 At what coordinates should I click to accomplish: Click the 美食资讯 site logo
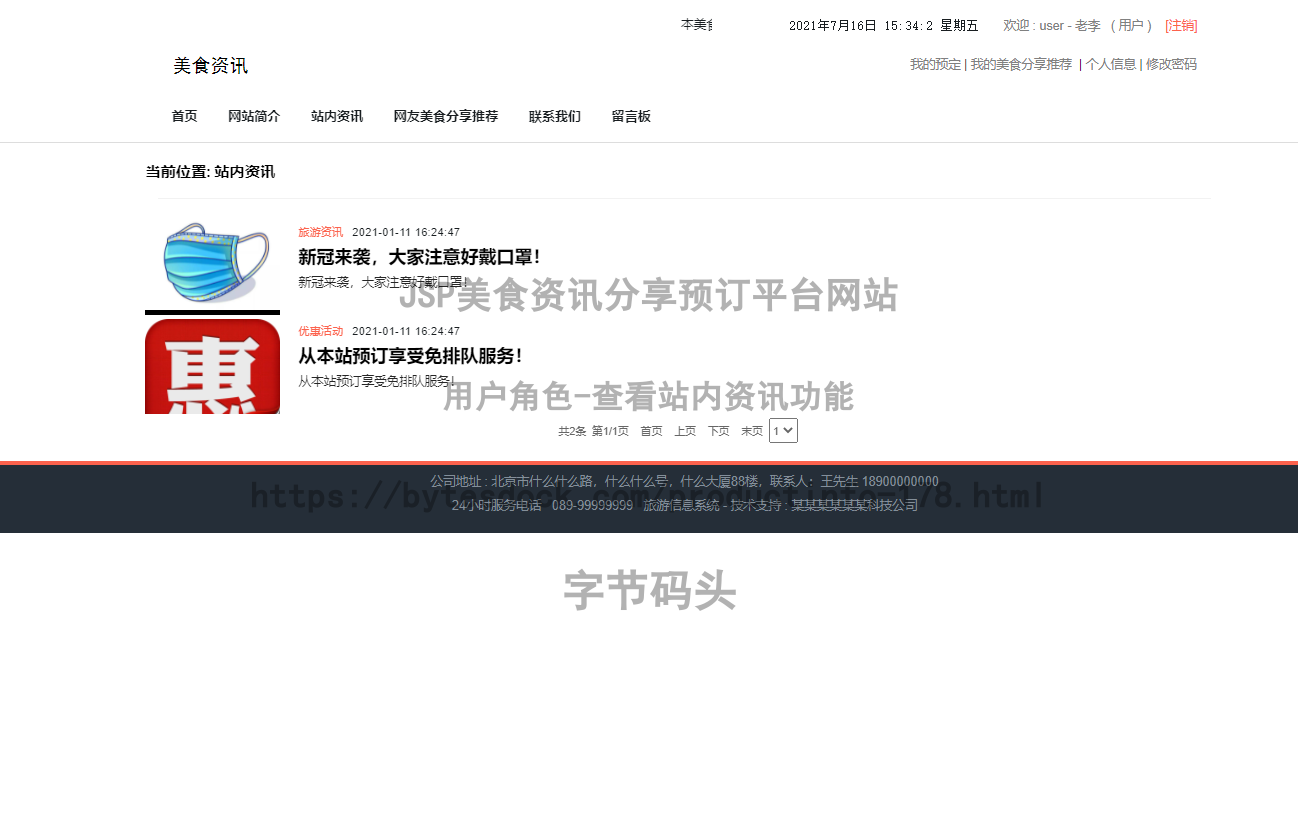click(x=209, y=66)
